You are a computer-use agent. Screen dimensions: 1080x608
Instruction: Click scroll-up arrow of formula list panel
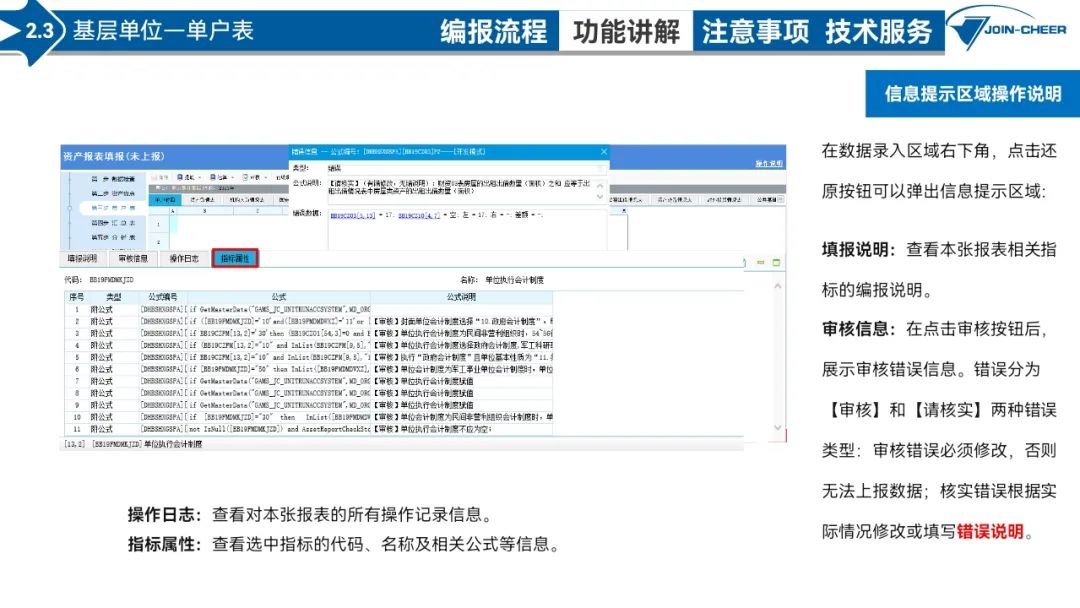pyautogui.click(x=778, y=286)
